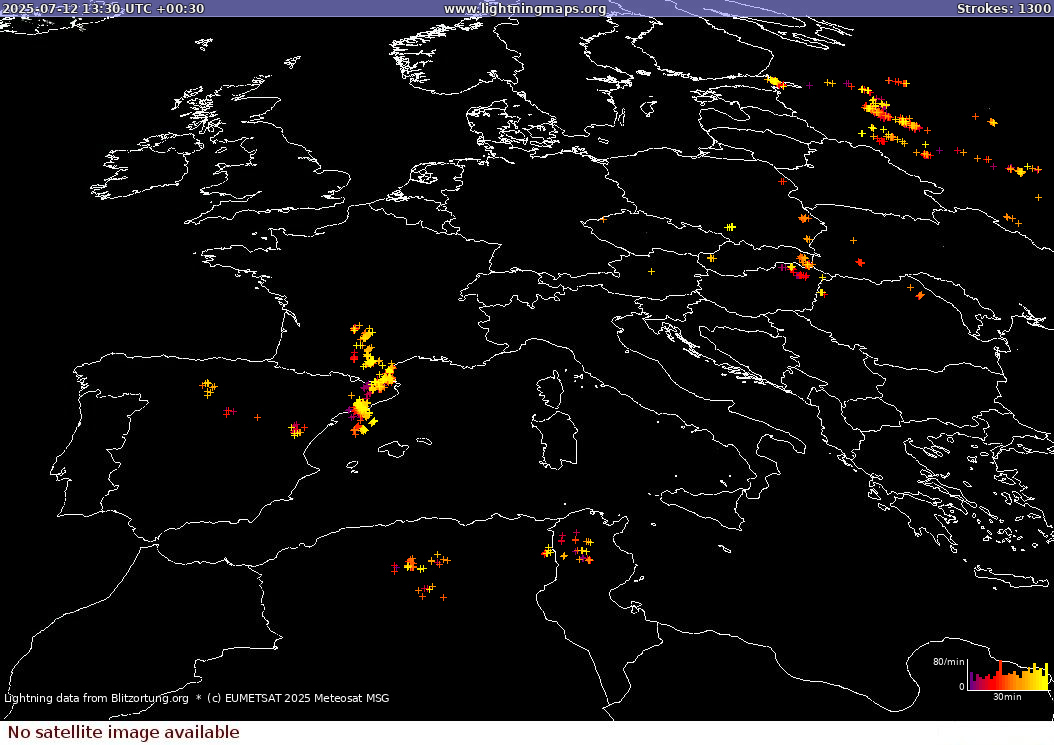Click the island of Sardinia on map
Screen dimensions: 1054x745
558,436
